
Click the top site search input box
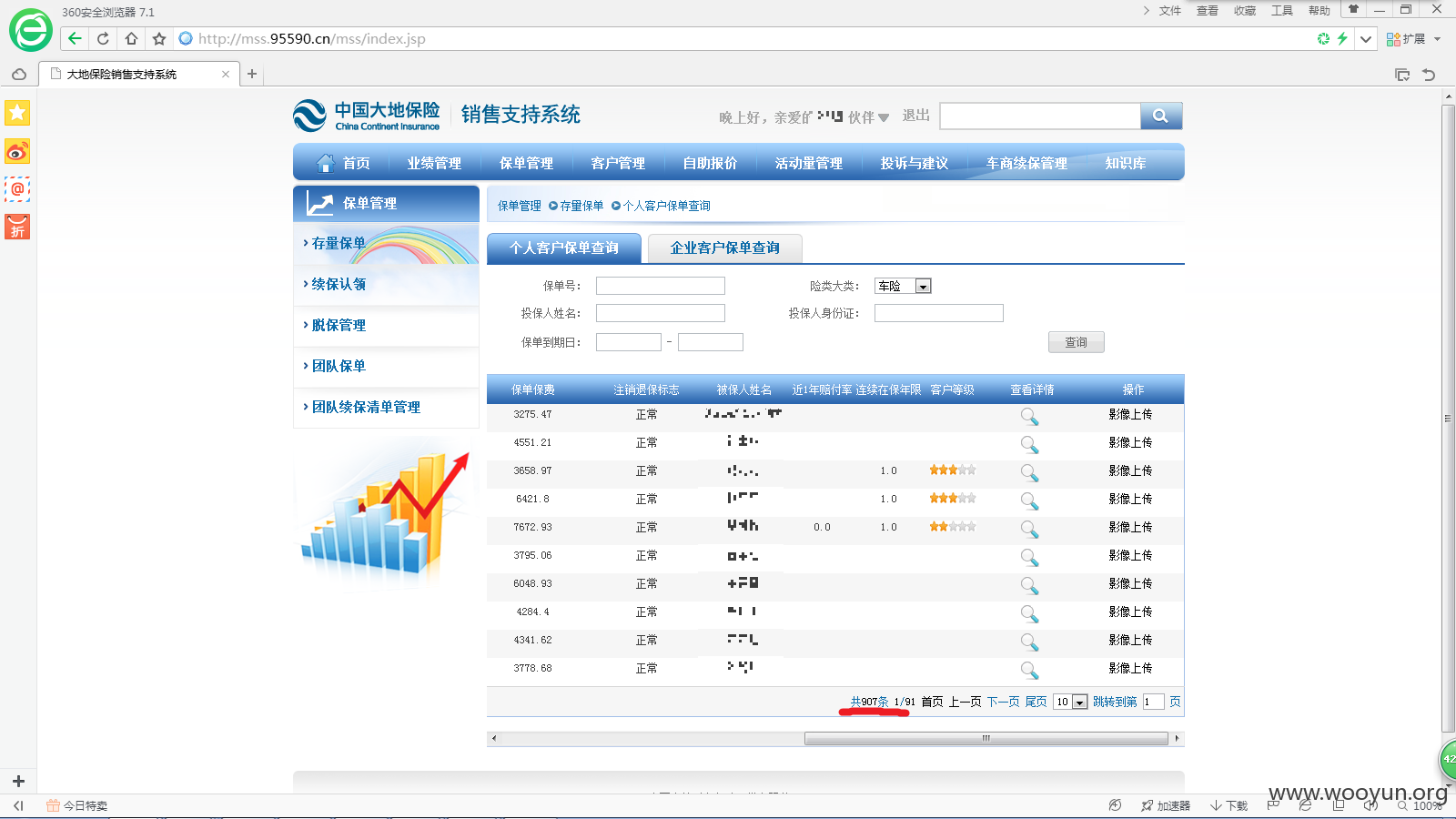(x=1040, y=116)
